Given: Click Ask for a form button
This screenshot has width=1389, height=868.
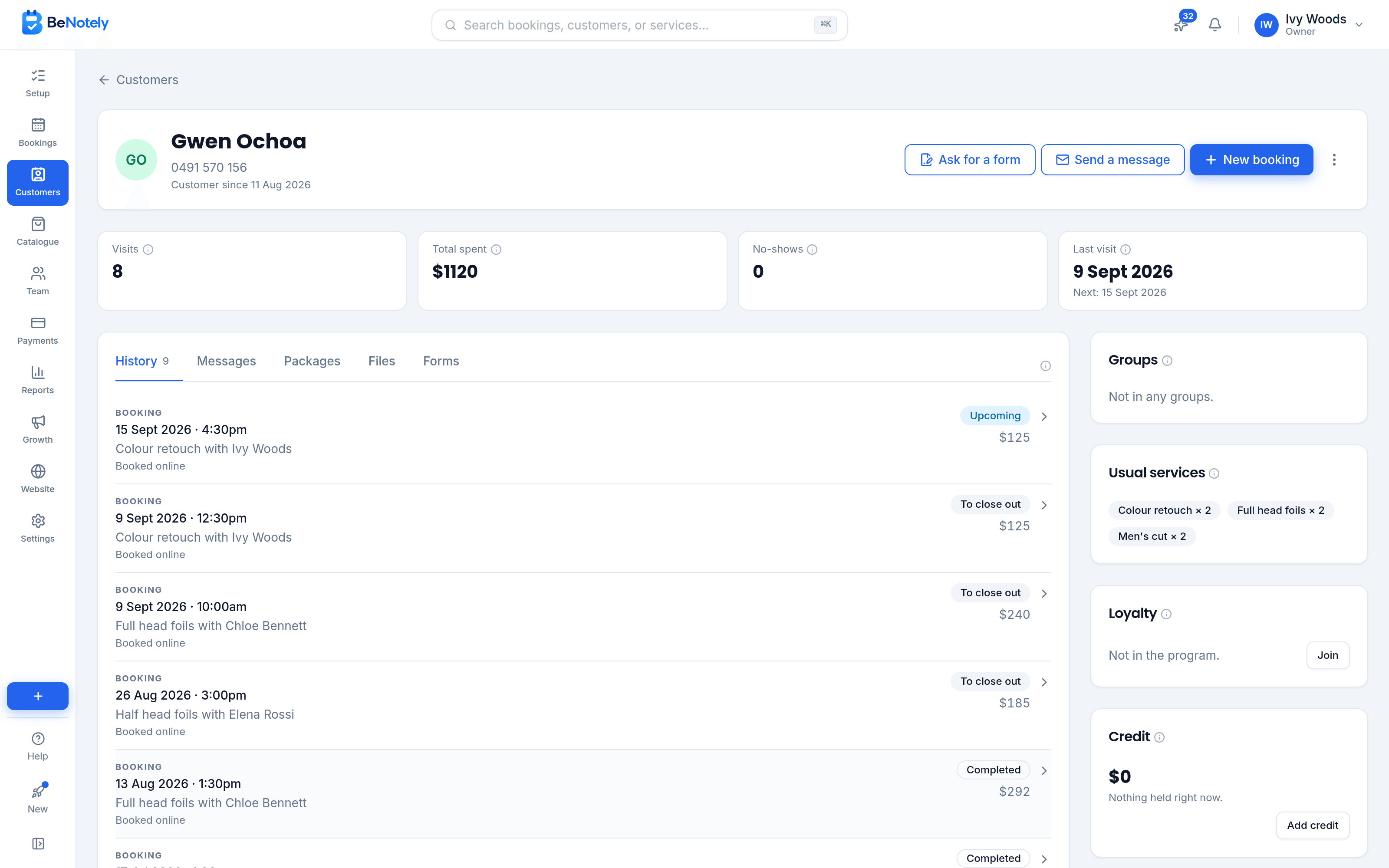Looking at the screenshot, I should tap(969, 160).
